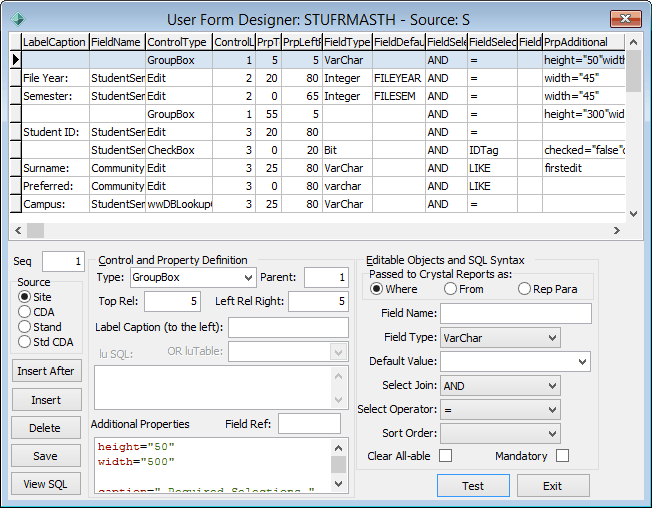This screenshot has height=508, width=652.
Task: Click the Delete button
Action: coord(45,428)
